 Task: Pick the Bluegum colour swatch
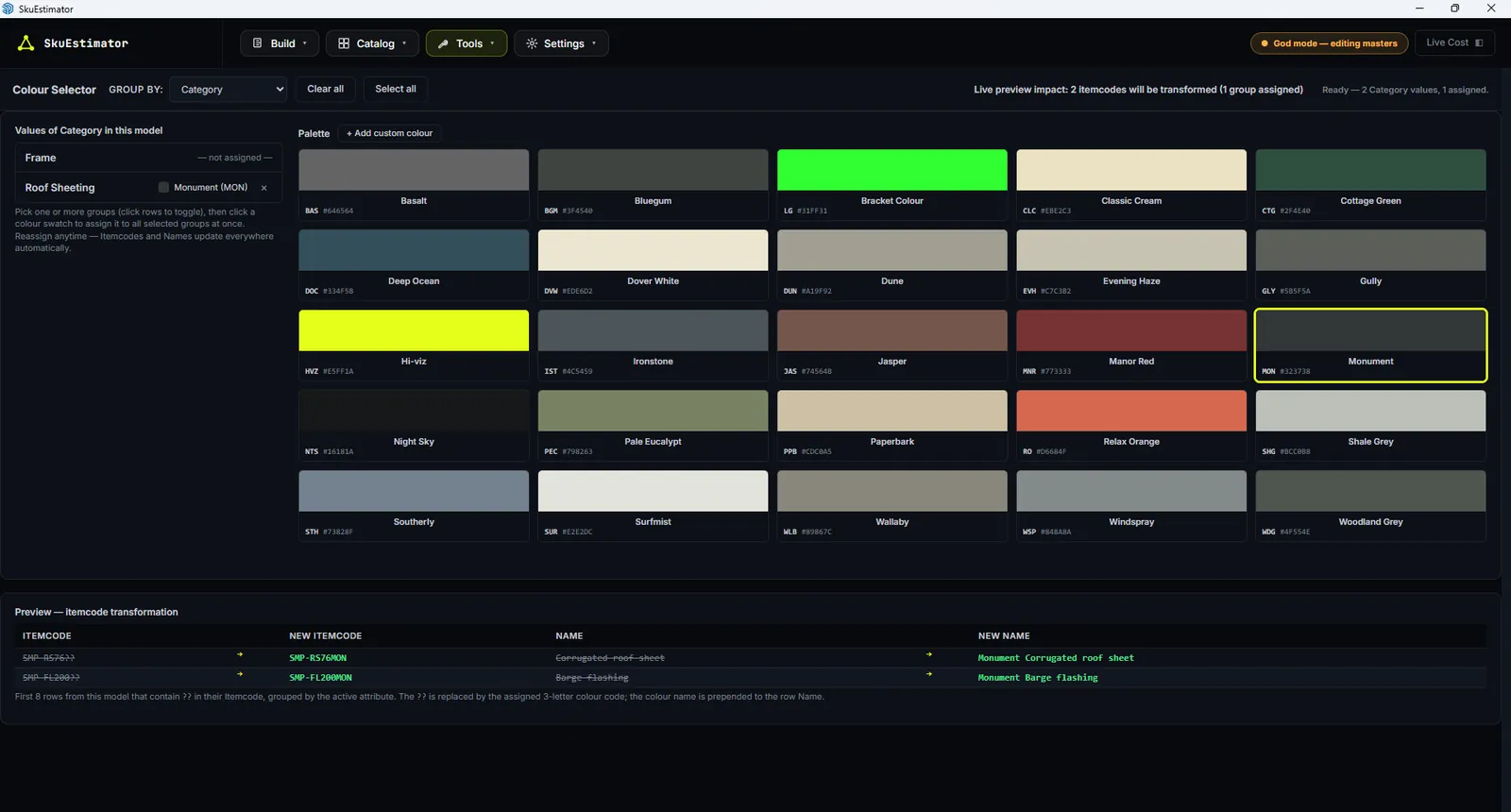point(653,184)
